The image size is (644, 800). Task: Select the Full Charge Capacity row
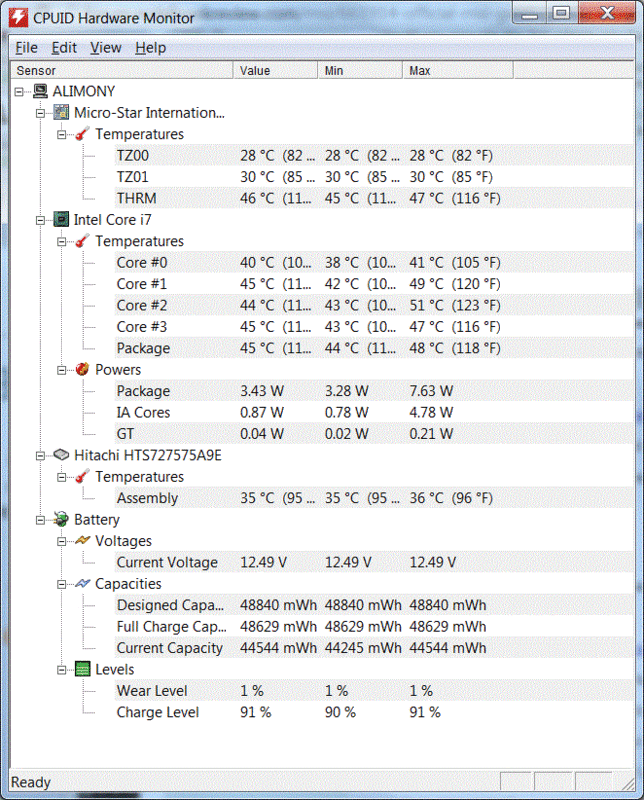coord(375,627)
